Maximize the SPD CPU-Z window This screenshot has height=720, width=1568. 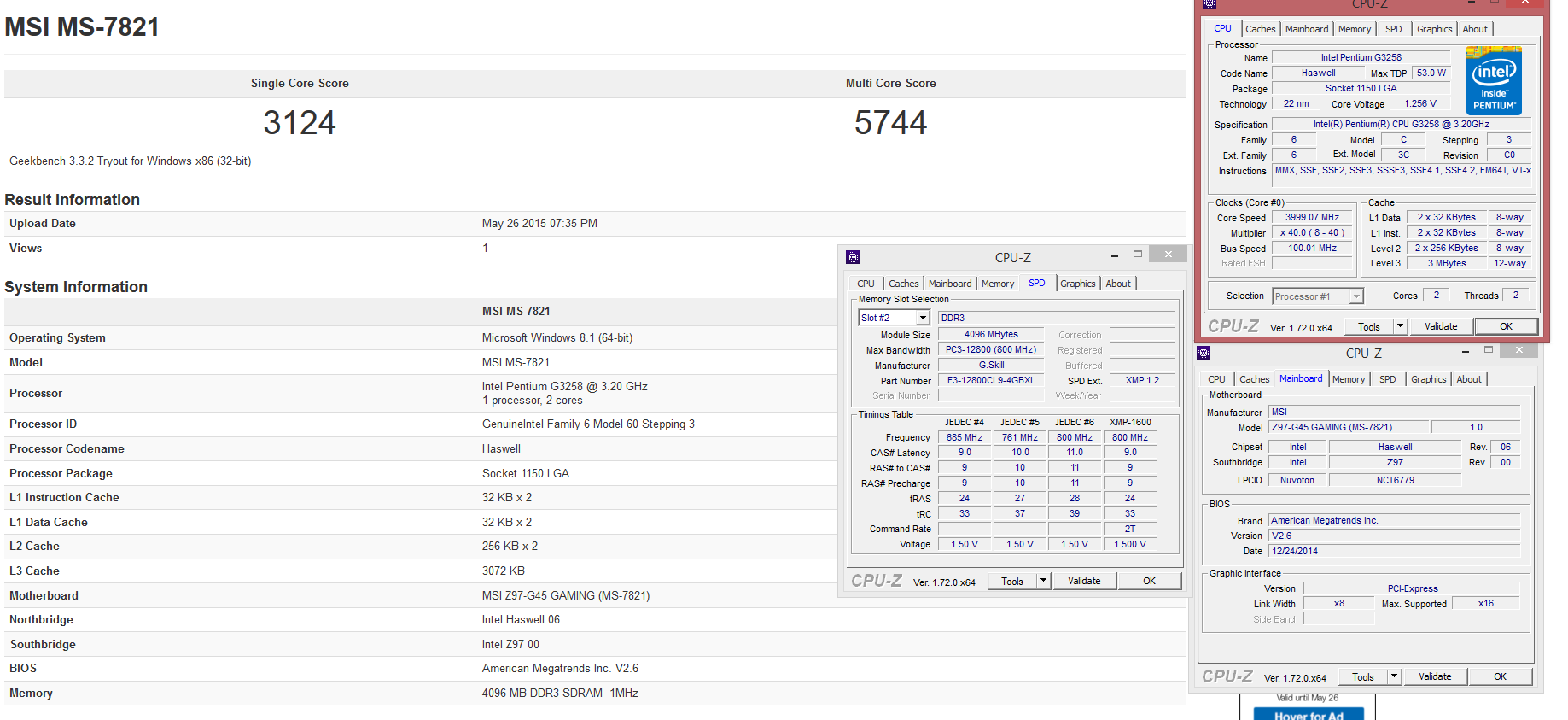pos(1137,255)
